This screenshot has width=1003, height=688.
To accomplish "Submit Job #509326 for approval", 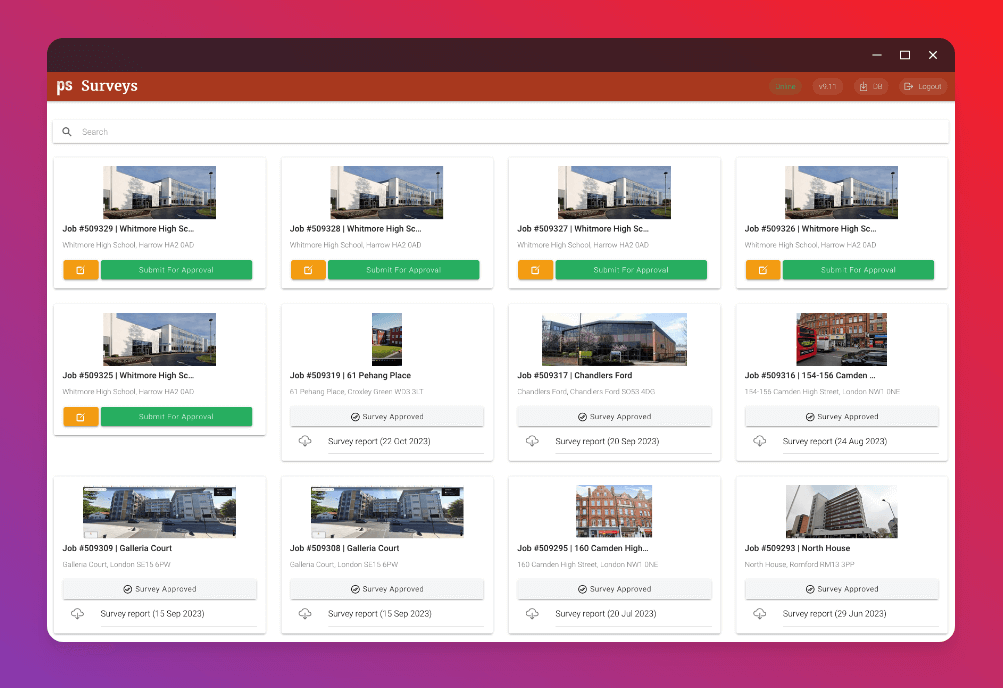I will [x=858, y=270].
